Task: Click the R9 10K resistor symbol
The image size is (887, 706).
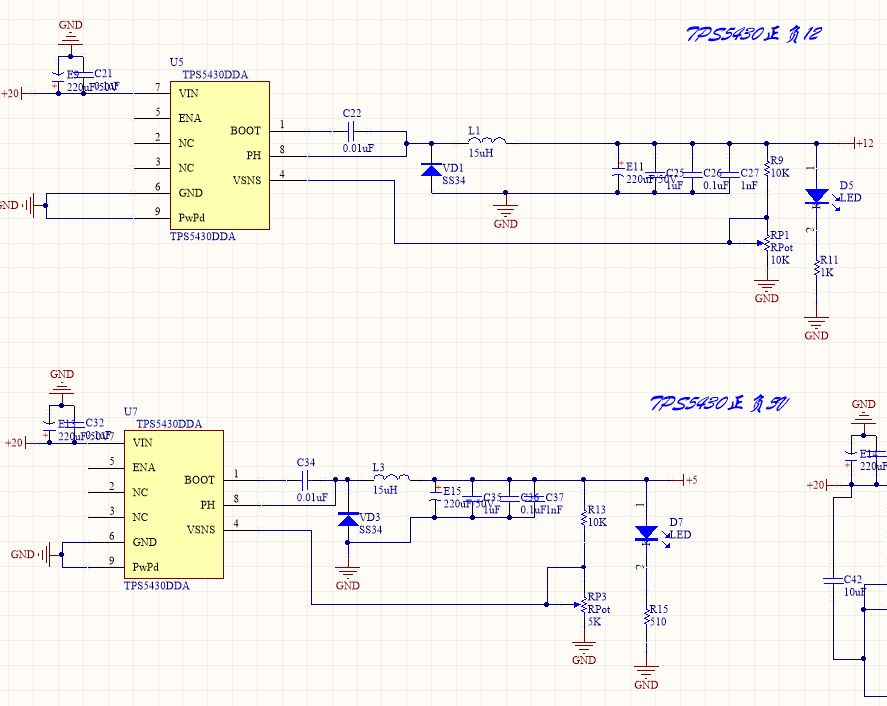Action: pyautogui.click(x=767, y=168)
